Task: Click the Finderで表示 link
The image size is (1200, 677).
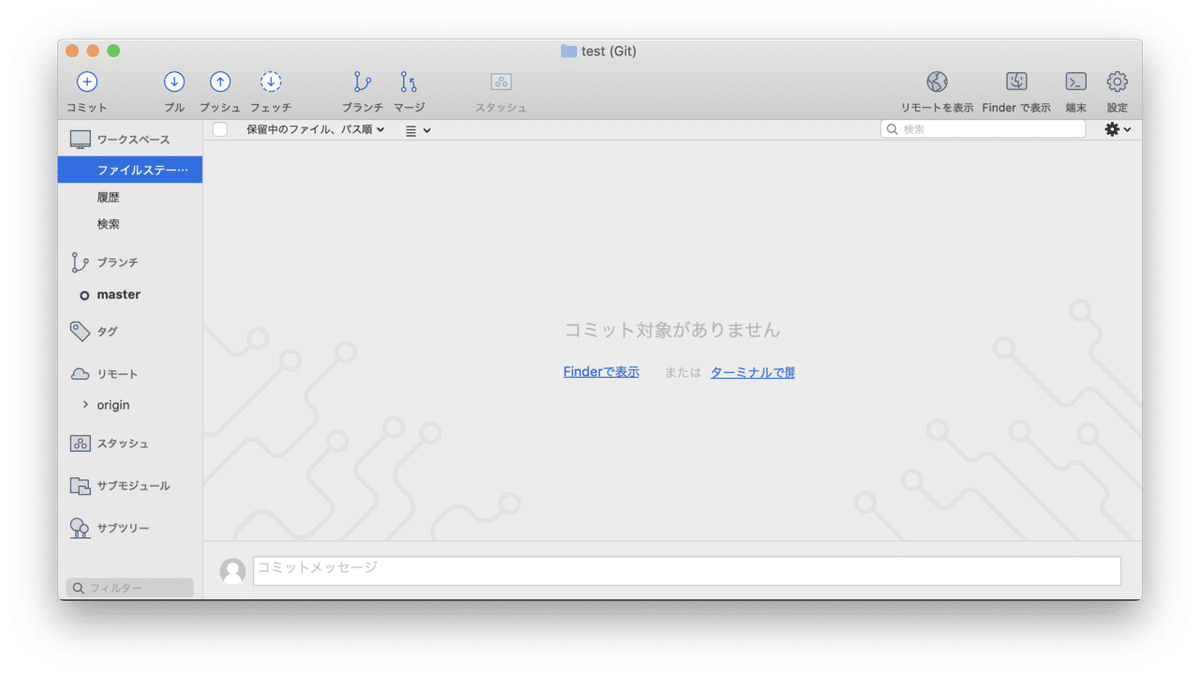Action: click(x=600, y=371)
